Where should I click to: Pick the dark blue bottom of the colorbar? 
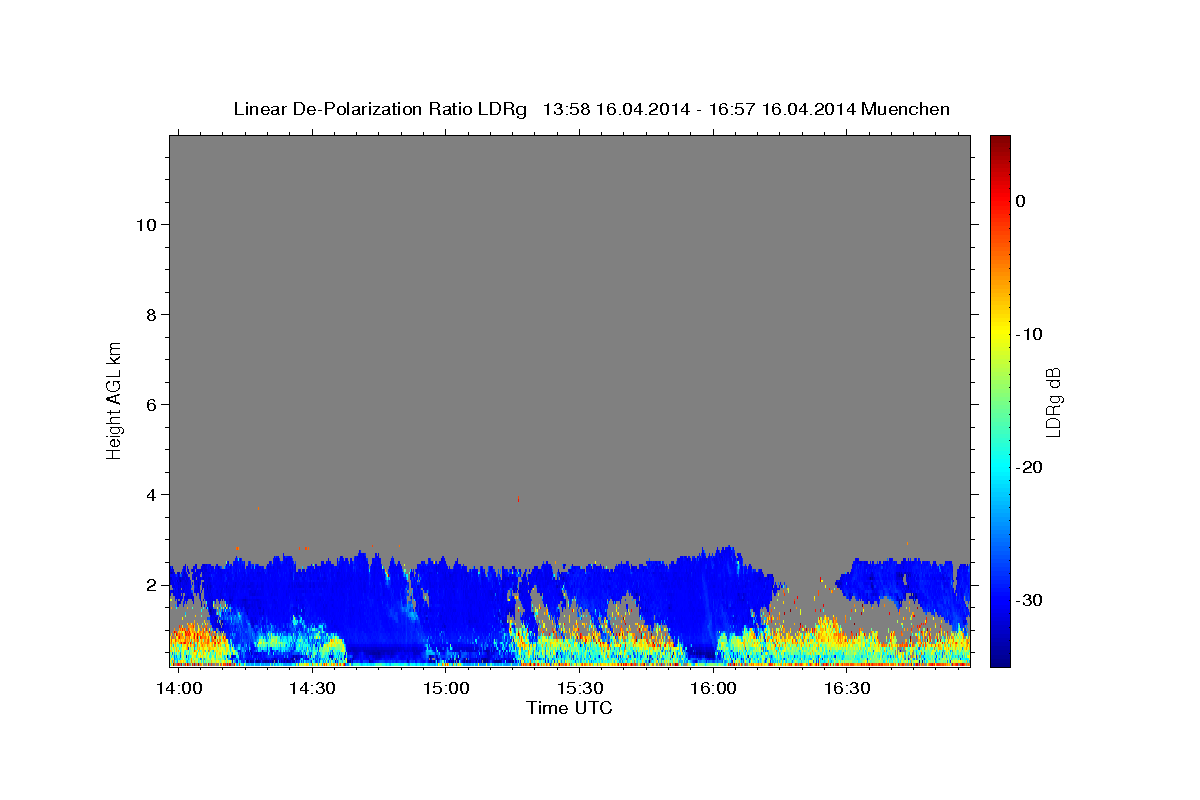click(1000, 659)
